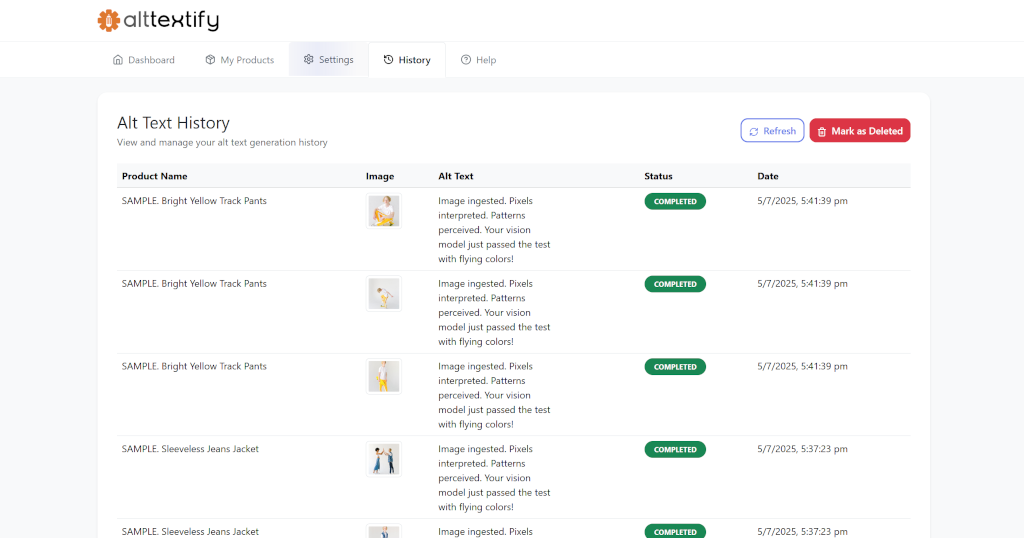Click the History clock icon
The image size is (1024, 538).
click(x=389, y=59)
